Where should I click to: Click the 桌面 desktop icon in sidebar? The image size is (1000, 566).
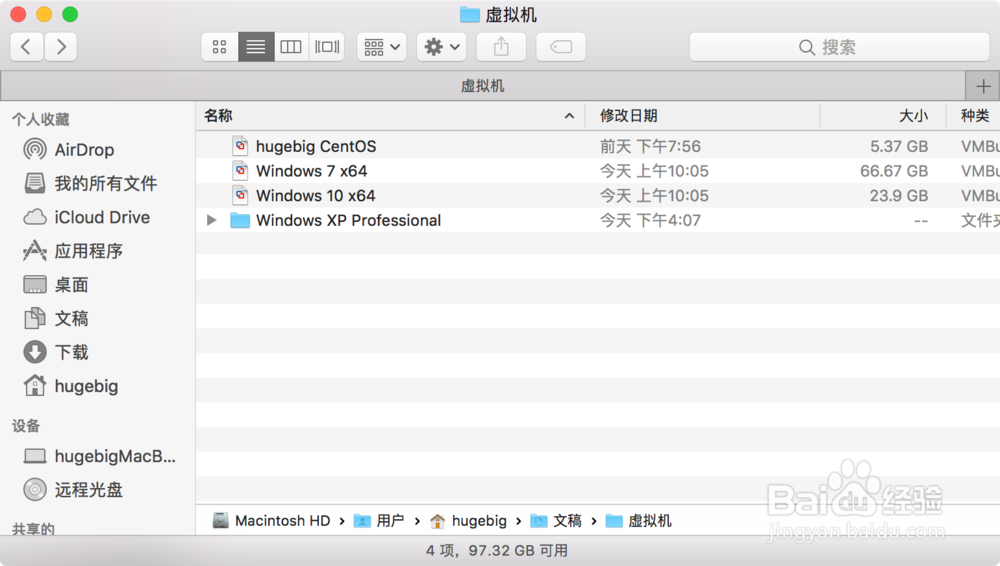click(34, 285)
